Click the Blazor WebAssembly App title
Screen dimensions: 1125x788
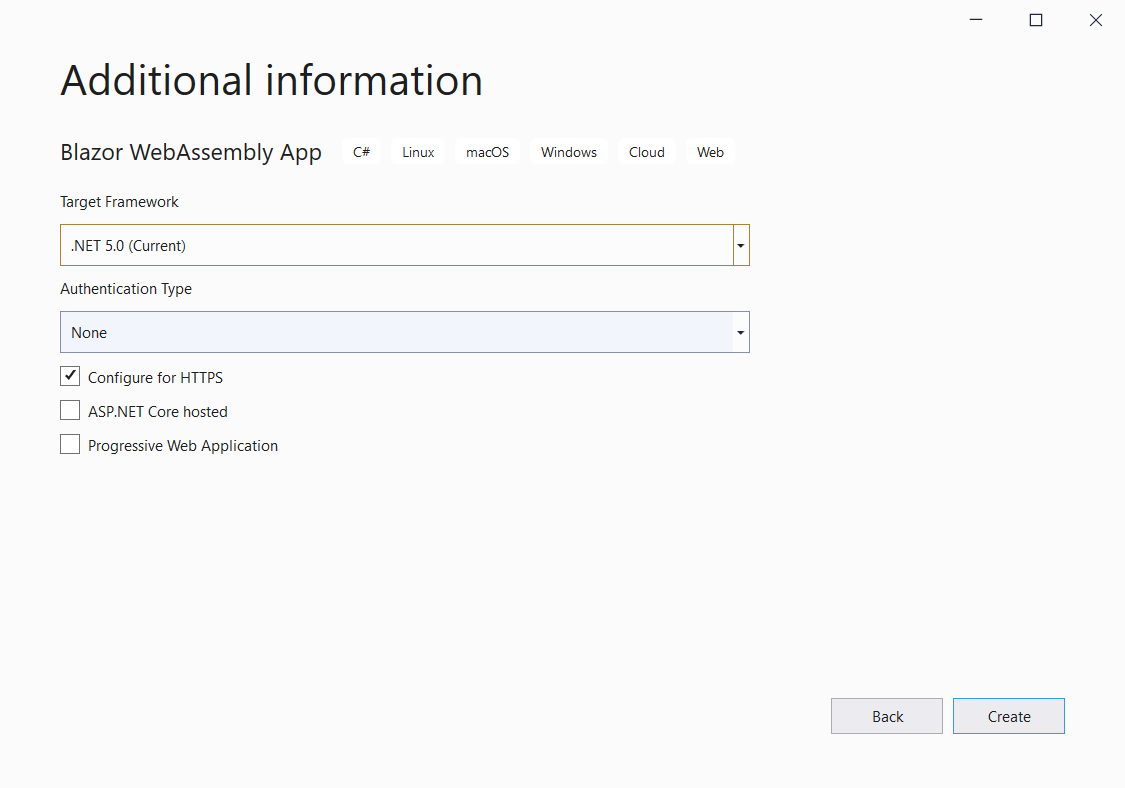(x=190, y=152)
